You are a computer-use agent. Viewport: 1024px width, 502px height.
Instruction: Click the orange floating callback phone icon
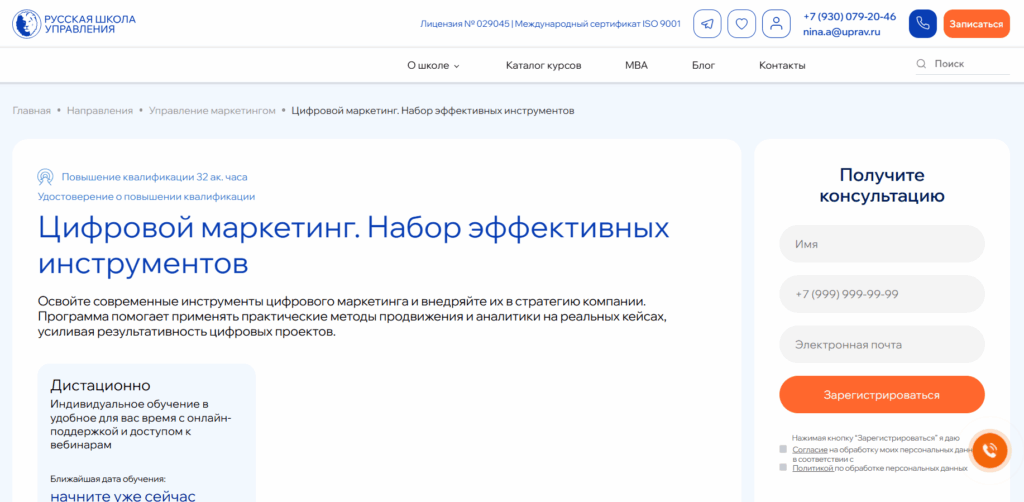point(989,450)
